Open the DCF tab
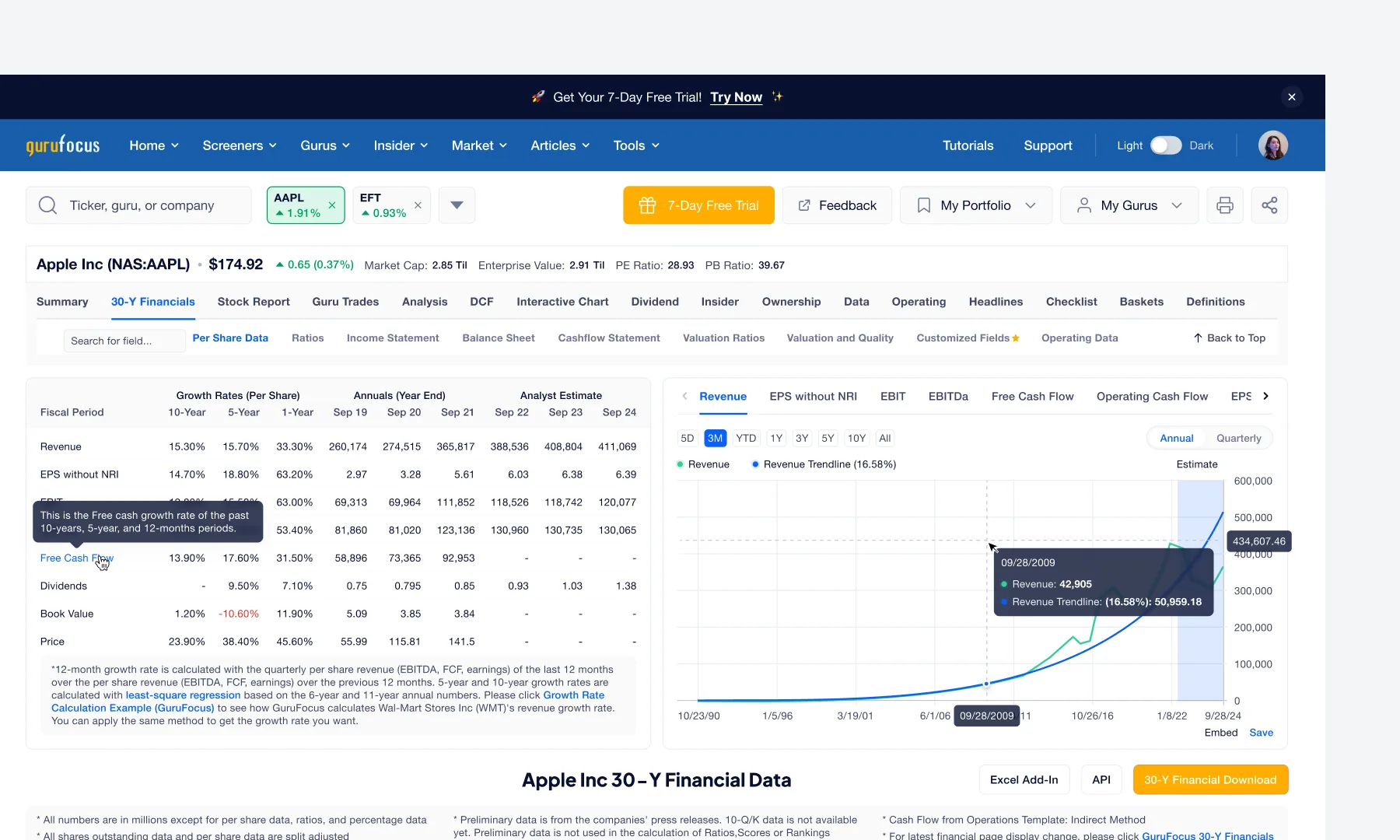The width and height of the screenshot is (1400, 840). [481, 302]
